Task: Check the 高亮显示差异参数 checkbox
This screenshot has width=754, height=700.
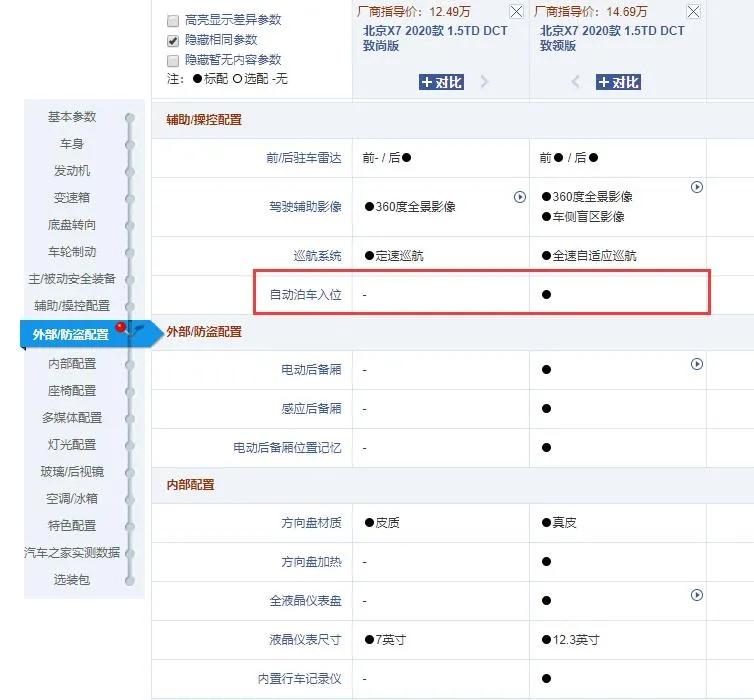Action: pyautogui.click(x=173, y=21)
